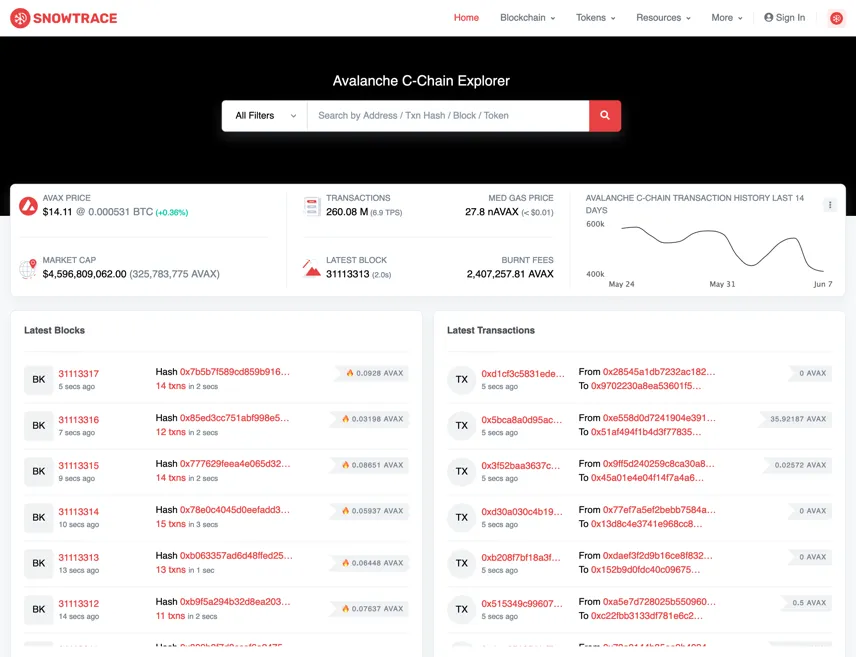Open the Tokens menu
This screenshot has width=856, height=657.
coord(596,17)
